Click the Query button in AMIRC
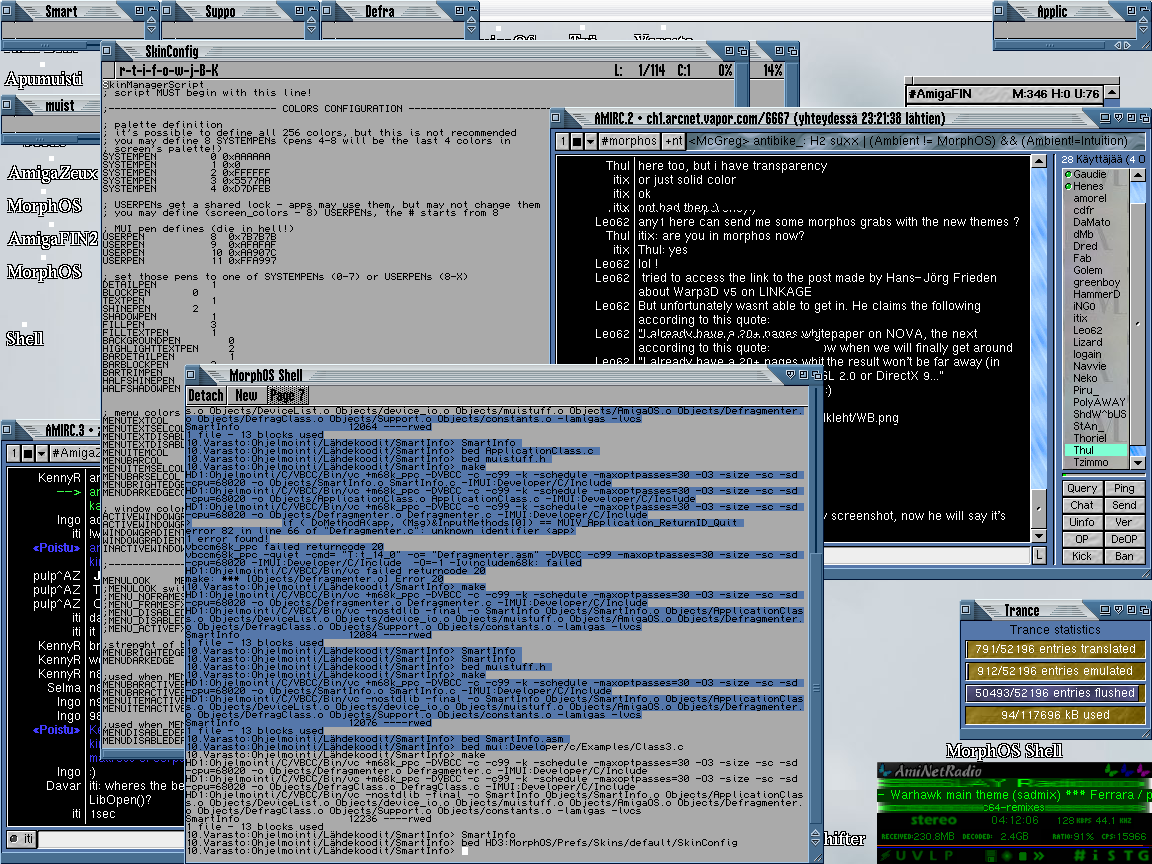The width and height of the screenshot is (1152, 864). click(1081, 489)
